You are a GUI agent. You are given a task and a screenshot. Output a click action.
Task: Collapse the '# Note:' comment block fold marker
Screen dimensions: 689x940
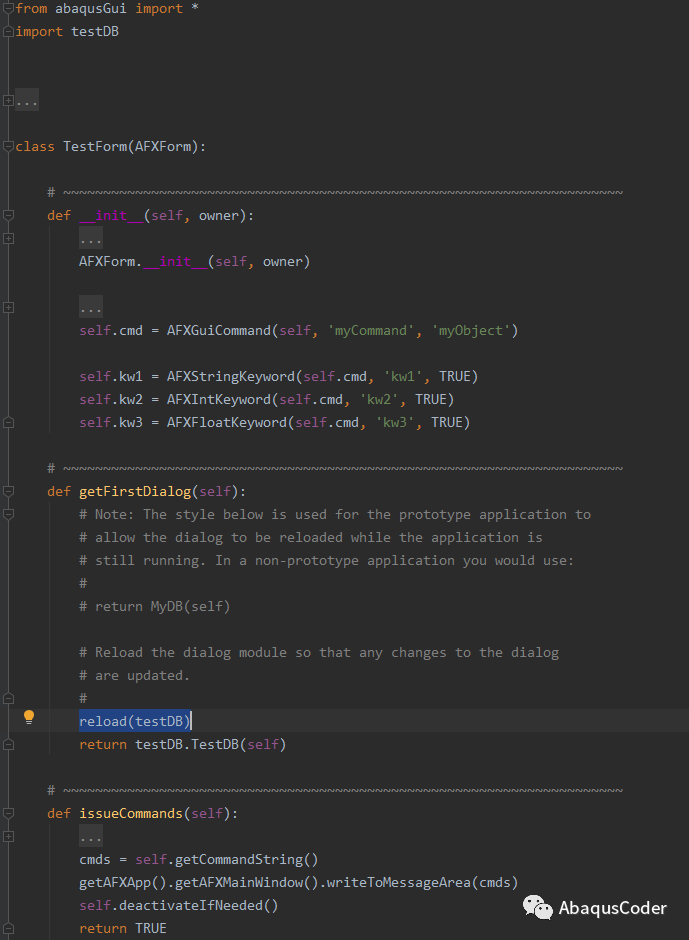8,514
